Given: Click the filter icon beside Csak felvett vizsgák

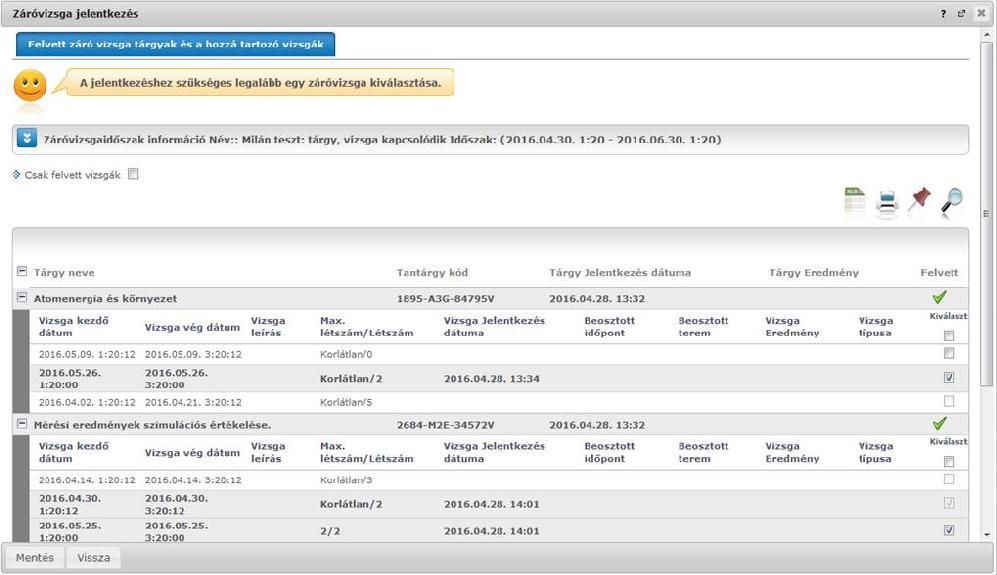Looking at the screenshot, I should 17,174.
